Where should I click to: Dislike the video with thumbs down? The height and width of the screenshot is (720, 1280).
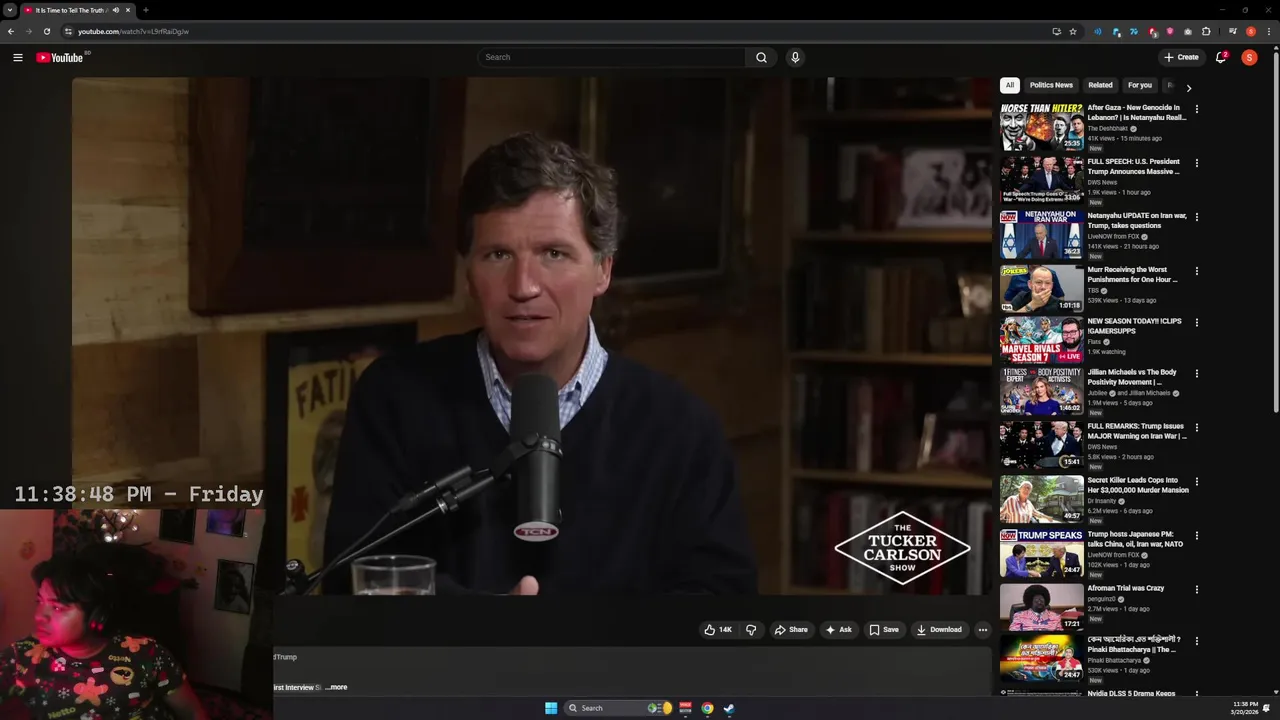click(x=751, y=630)
